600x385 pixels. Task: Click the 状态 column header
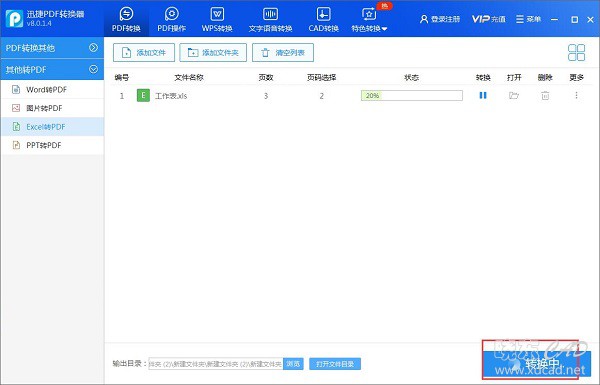(x=412, y=78)
